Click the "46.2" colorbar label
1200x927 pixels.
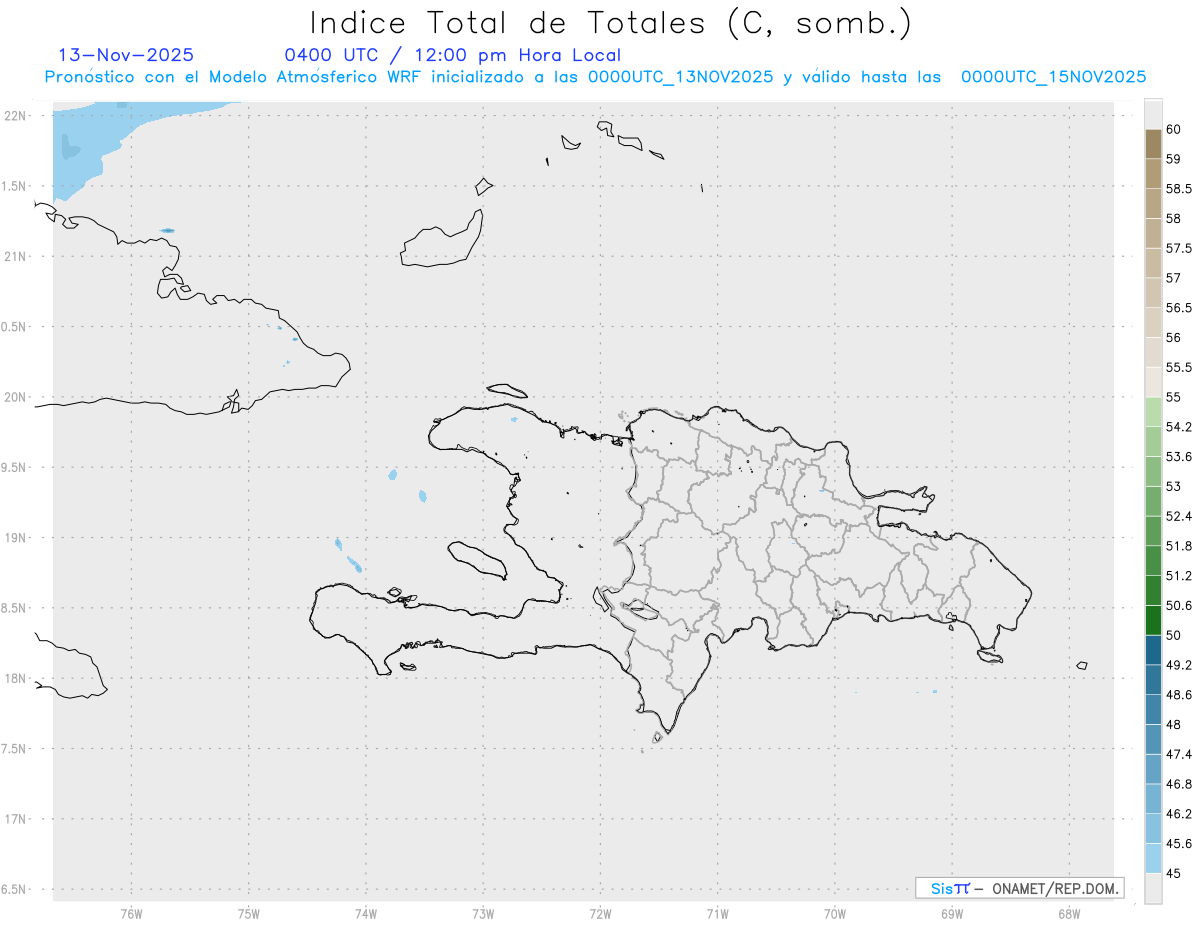(1178, 814)
